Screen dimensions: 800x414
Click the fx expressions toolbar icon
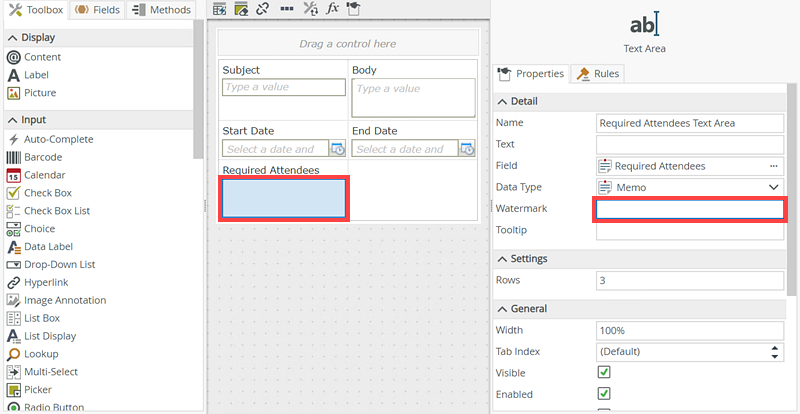click(333, 9)
